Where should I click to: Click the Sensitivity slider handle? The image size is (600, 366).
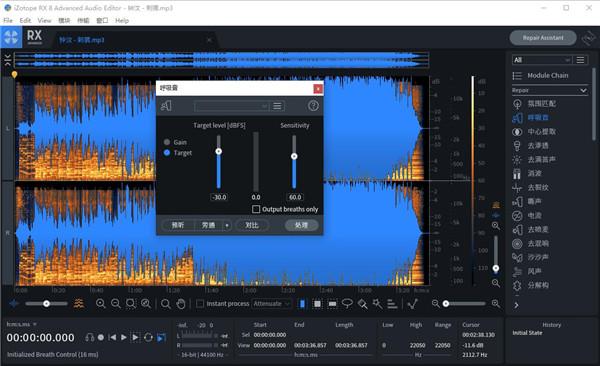pyautogui.click(x=294, y=156)
